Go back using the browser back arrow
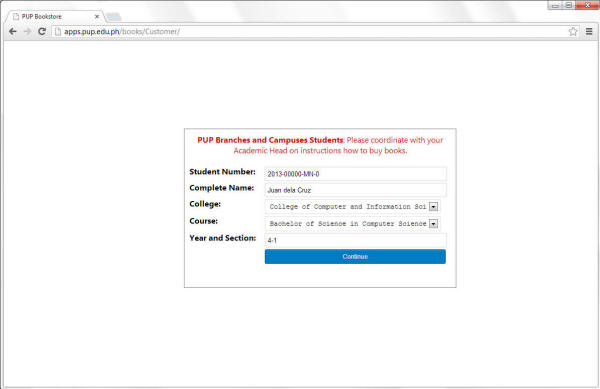600x389 pixels. click(13, 31)
